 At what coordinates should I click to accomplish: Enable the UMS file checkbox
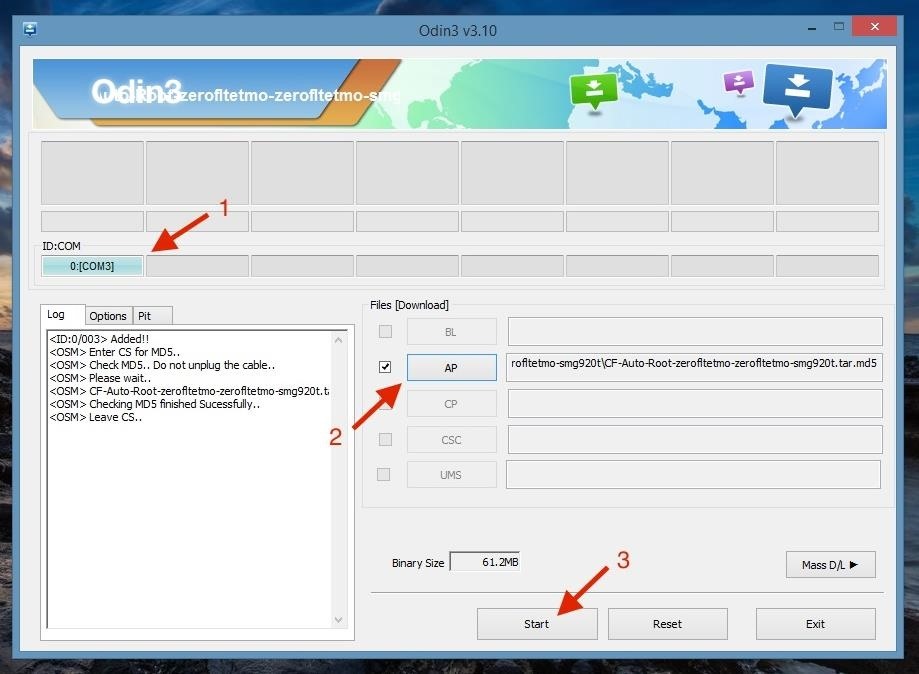[x=383, y=474]
